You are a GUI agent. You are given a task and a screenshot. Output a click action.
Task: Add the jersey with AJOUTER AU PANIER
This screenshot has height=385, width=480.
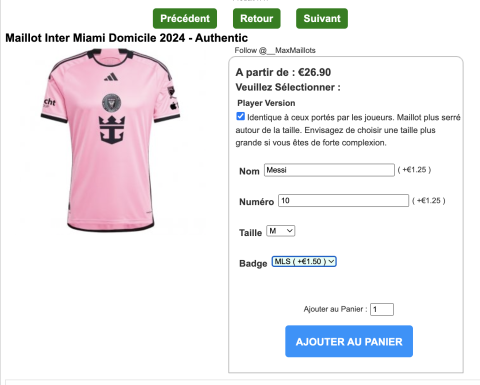[349, 341]
